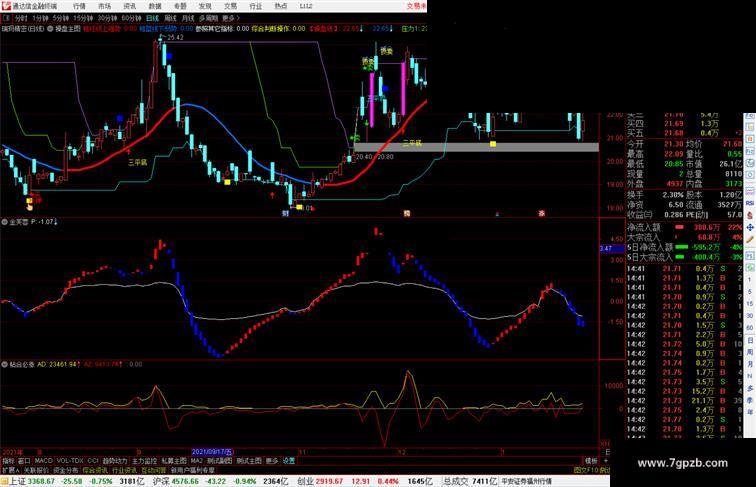Open the 发现 menu
This screenshot has width=756, height=487.
point(205,6)
